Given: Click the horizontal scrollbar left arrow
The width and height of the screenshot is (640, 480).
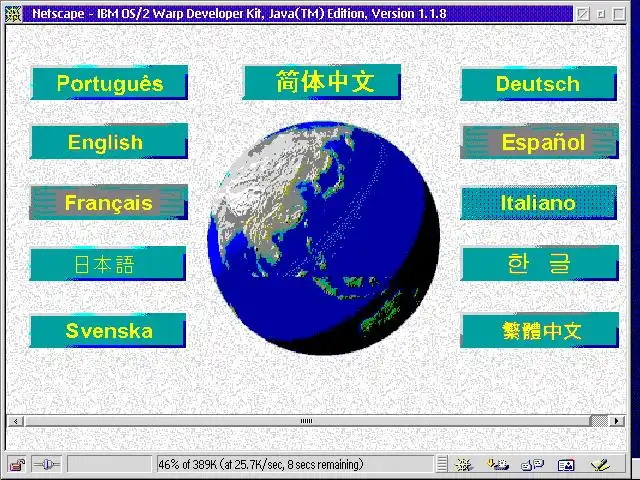Looking at the screenshot, I should point(16,421).
